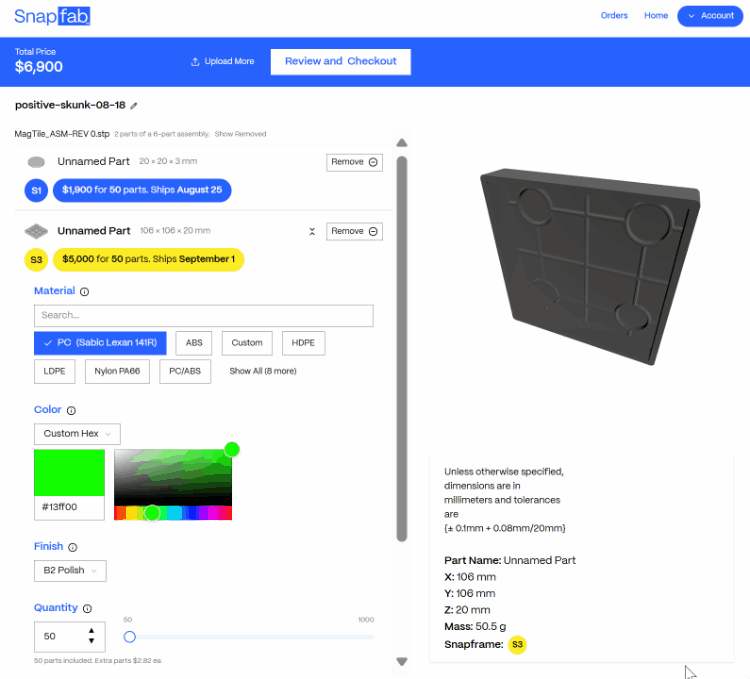
Task: Click the scroll-down arrow of the parts list
Action: (x=402, y=661)
